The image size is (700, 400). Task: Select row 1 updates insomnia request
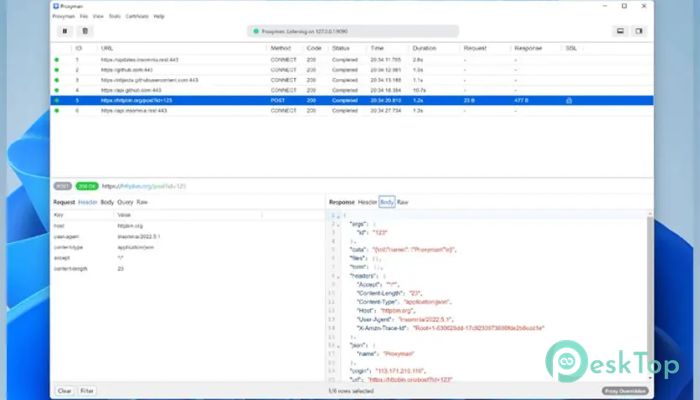[x=352, y=60]
